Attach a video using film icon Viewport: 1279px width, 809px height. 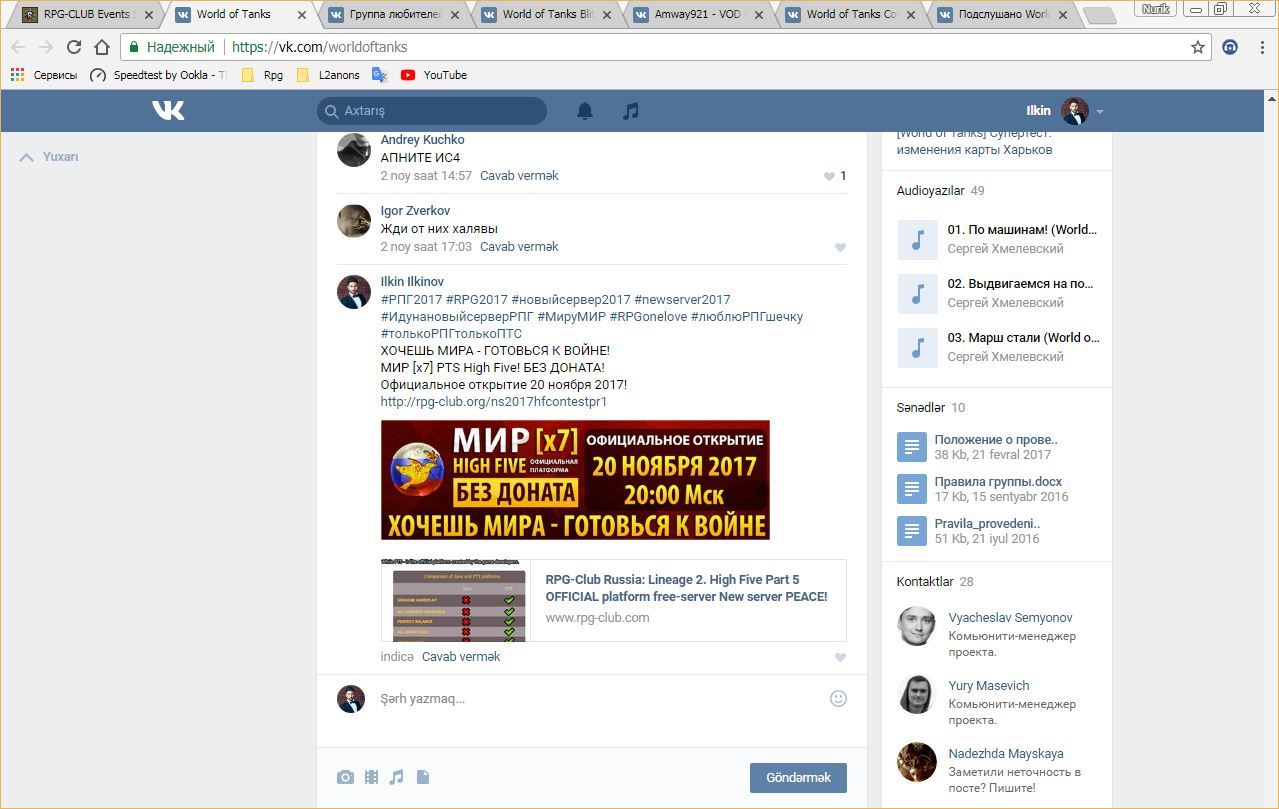(371, 777)
